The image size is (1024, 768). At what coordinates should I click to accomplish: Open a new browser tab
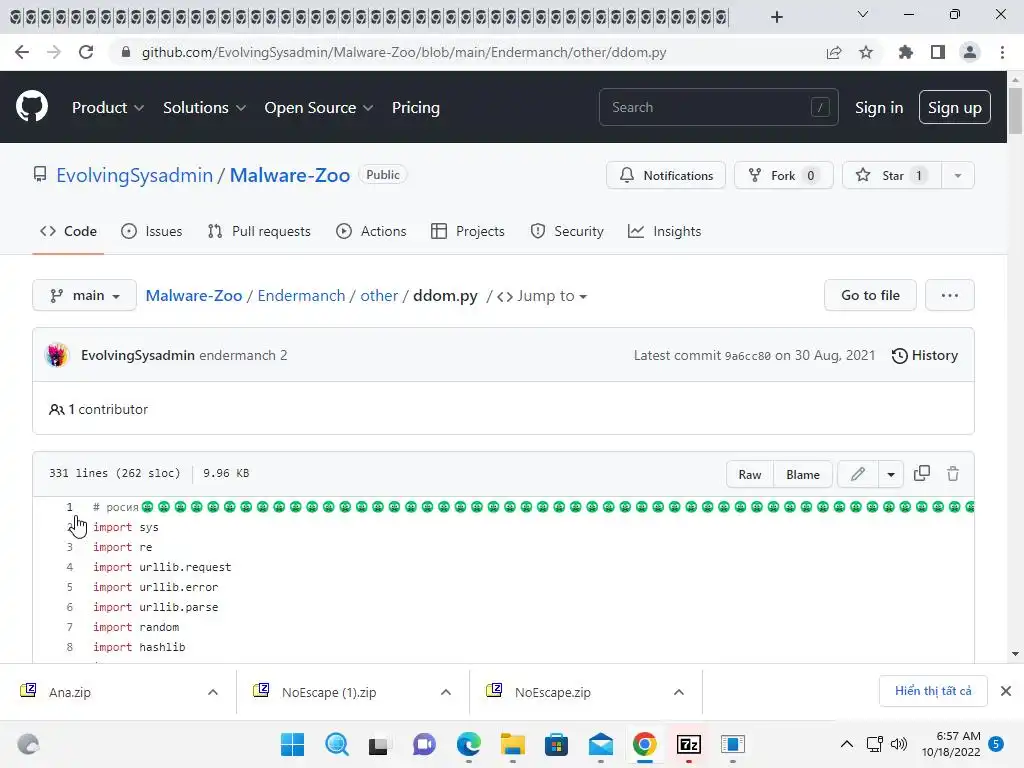(776, 17)
